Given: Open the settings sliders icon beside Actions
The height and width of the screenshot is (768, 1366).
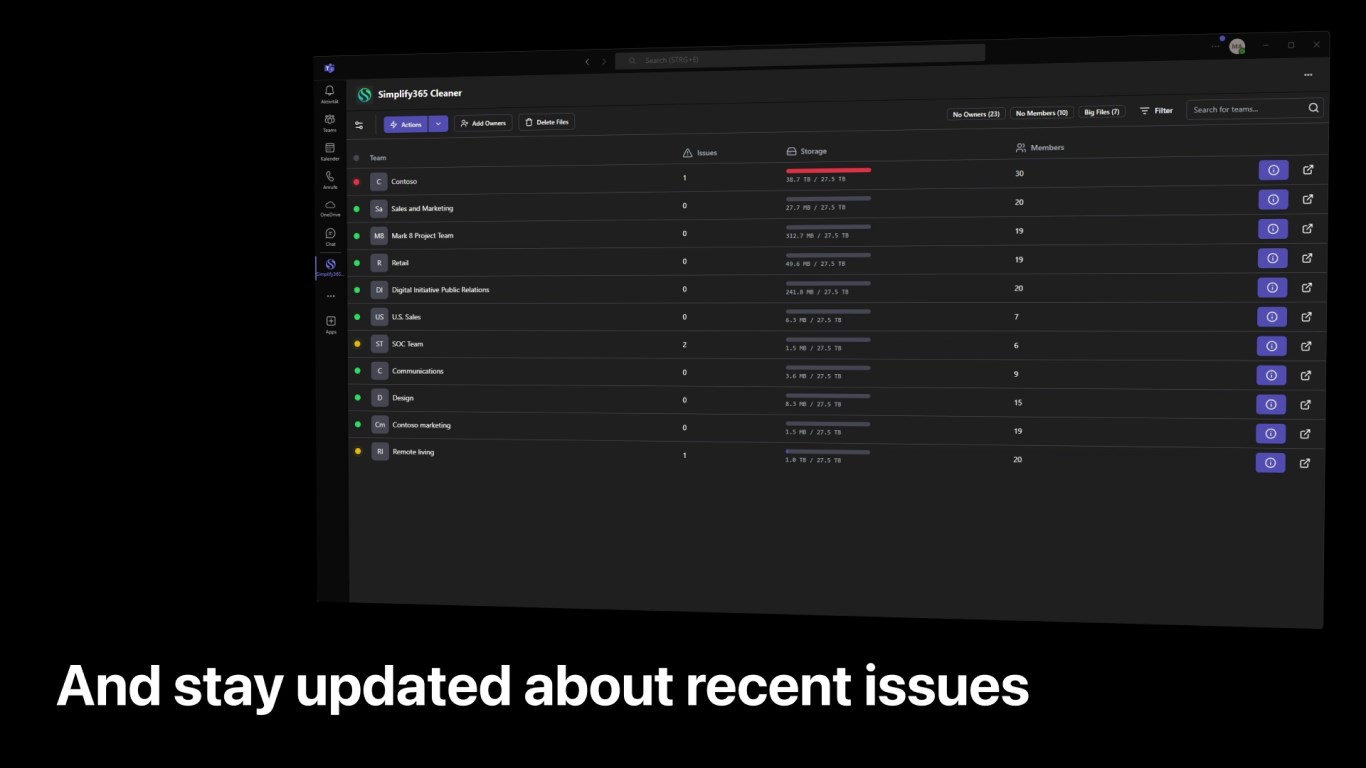Looking at the screenshot, I should click(359, 125).
